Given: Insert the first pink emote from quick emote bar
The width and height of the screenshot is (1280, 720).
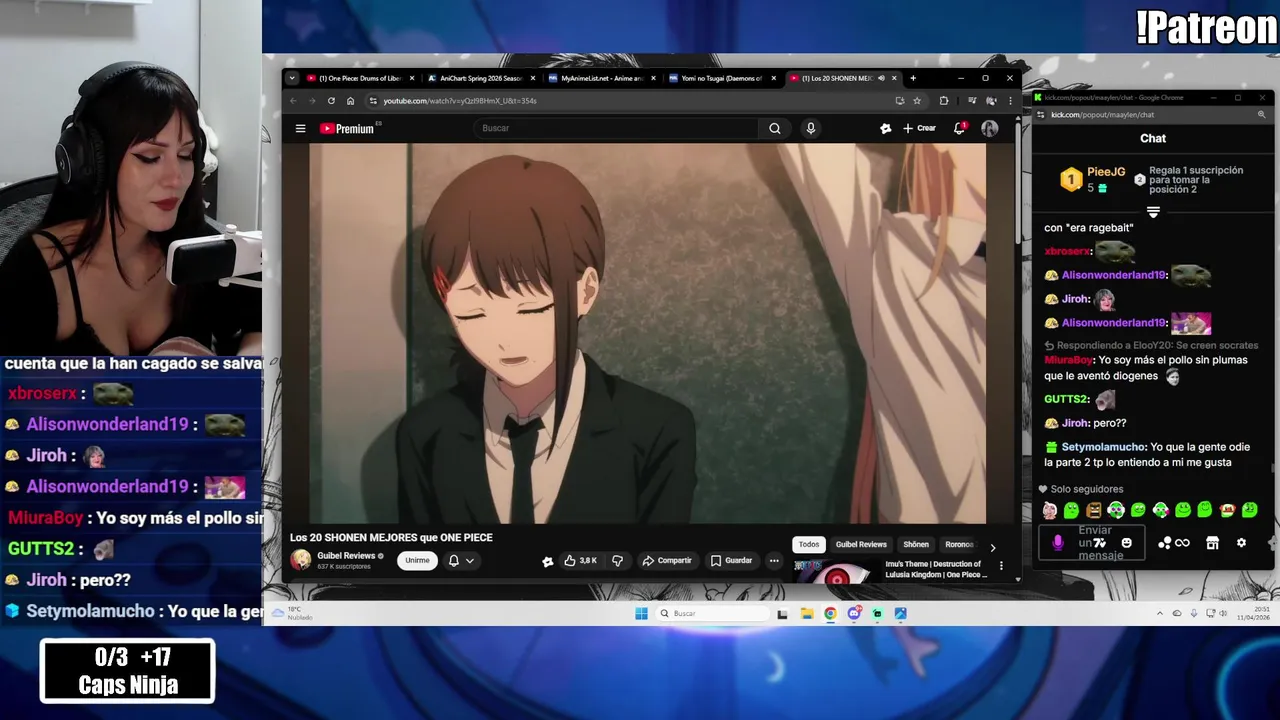Looking at the screenshot, I should (1049, 511).
